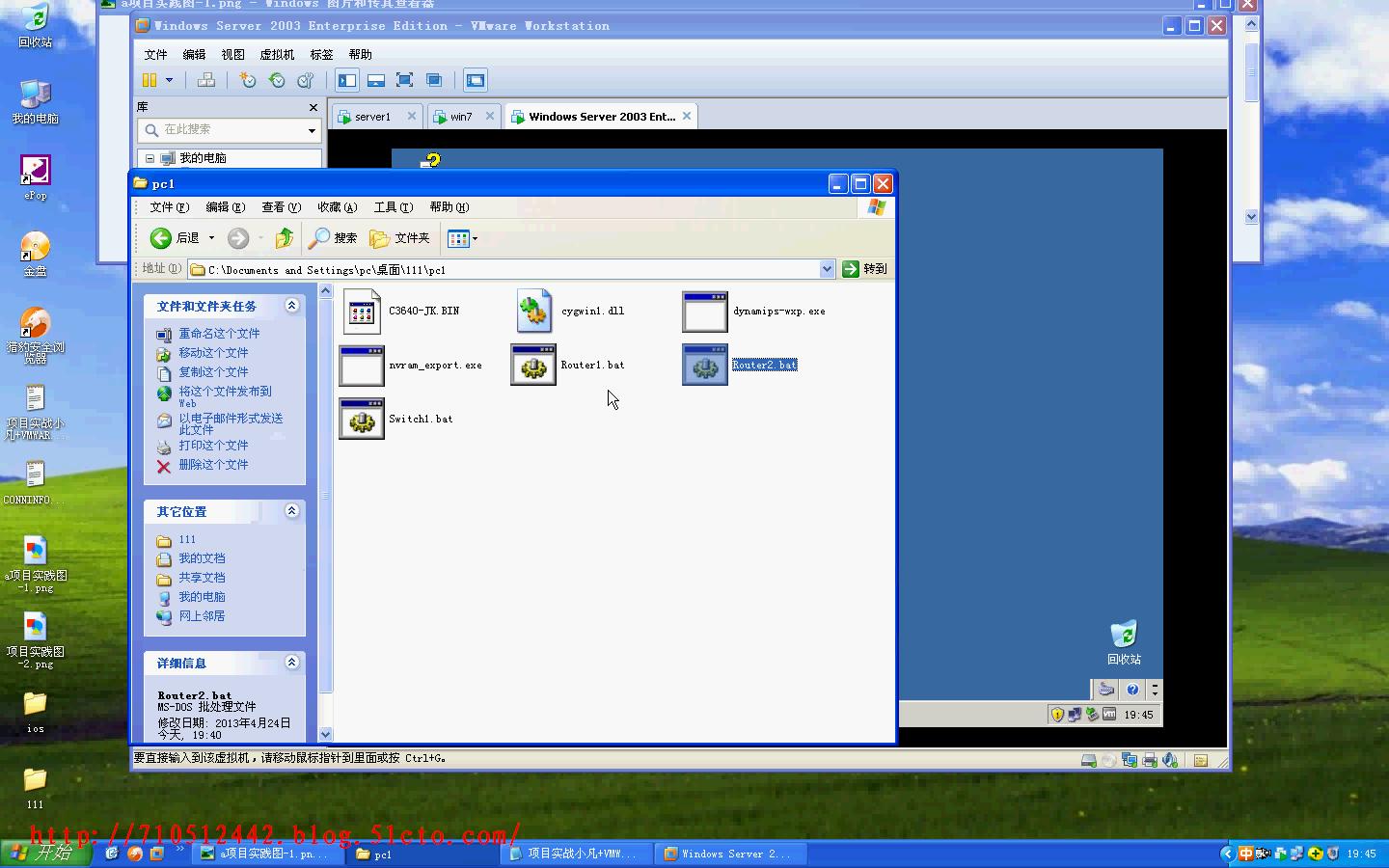Image resolution: width=1389 pixels, height=868 pixels.
Task: Collapse the 我的电脑 tree node in library
Action: pyautogui.click(x=150, y=158)
